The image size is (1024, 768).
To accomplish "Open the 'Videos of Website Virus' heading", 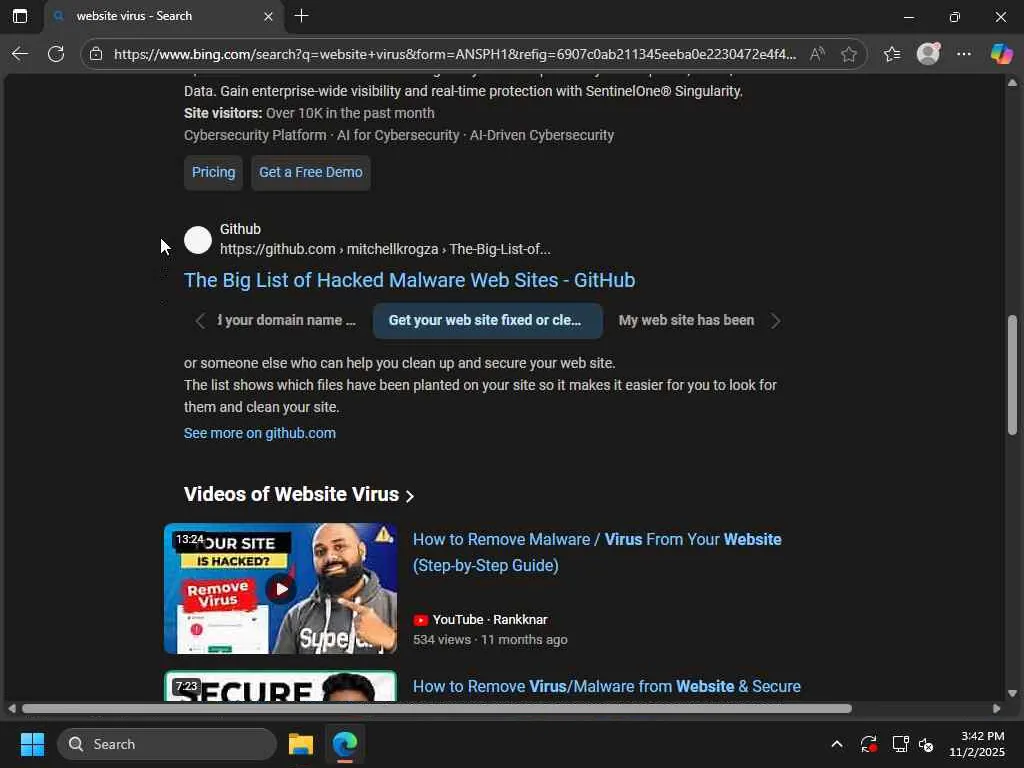I will (x=291, y=494).
